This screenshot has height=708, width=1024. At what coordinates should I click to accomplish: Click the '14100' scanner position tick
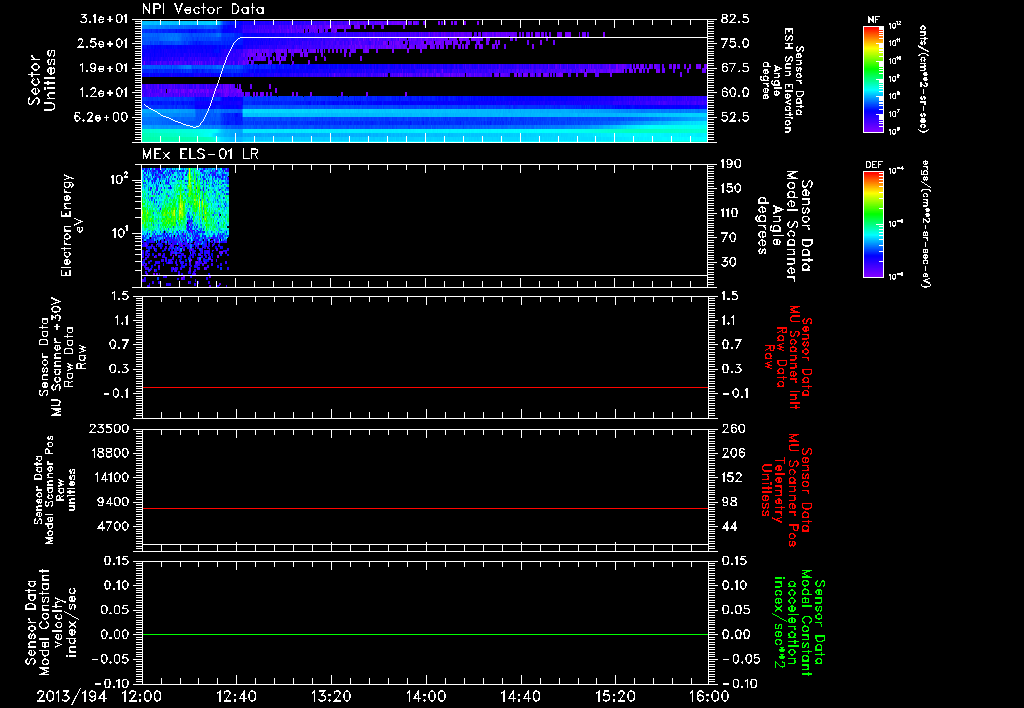coord(113,477)
